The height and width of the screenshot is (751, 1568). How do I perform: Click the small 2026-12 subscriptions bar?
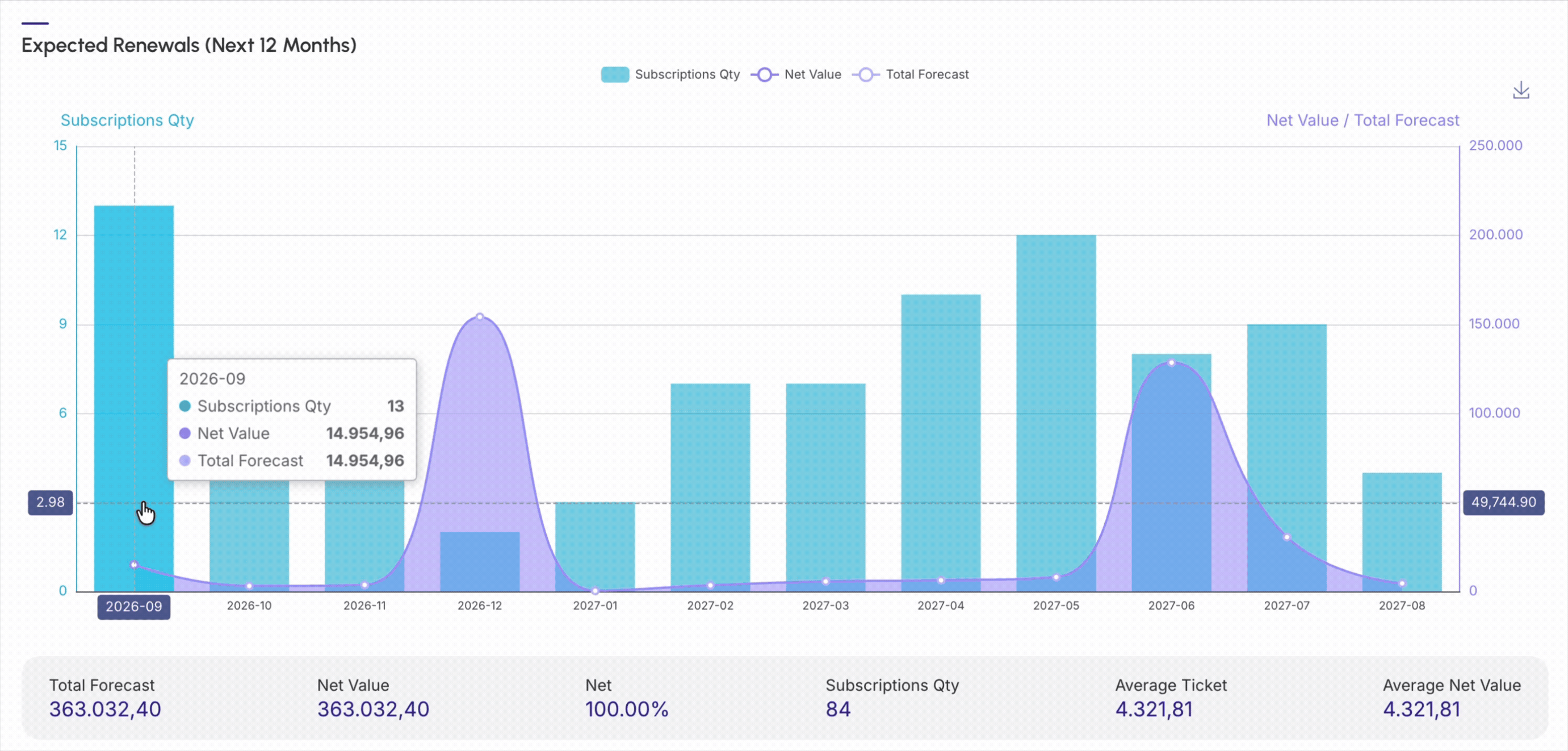pyautogui.click(x=480, y=561)
